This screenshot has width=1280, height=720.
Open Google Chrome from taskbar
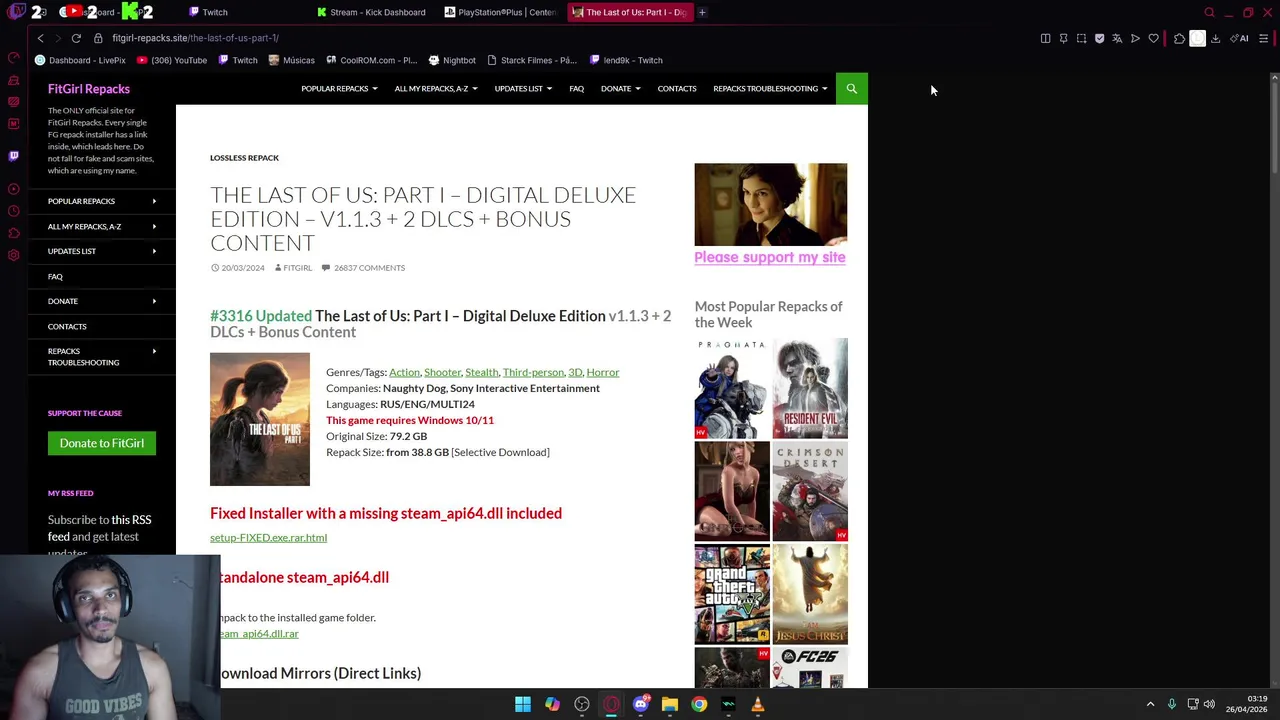point(699,704)
